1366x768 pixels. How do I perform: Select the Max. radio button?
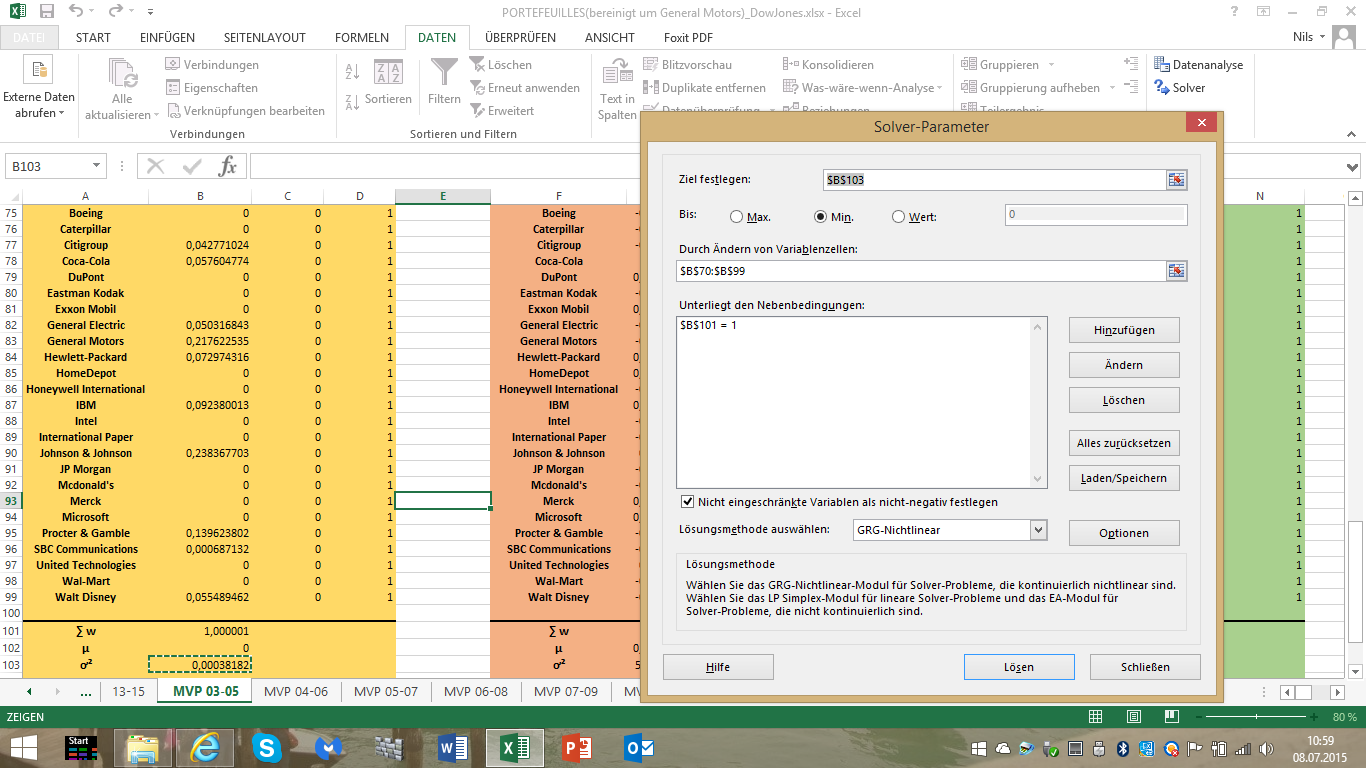(x=737, y=217)
